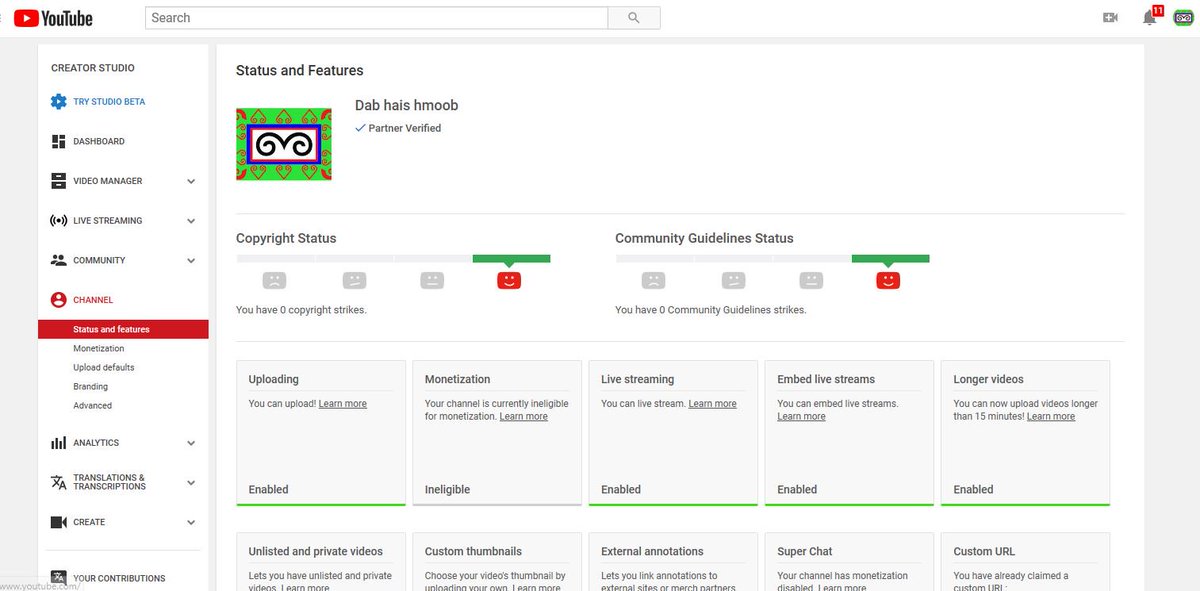Open the account avatar menu
The height and width of the screenshot is (591, 1200).
(1183, 17)
